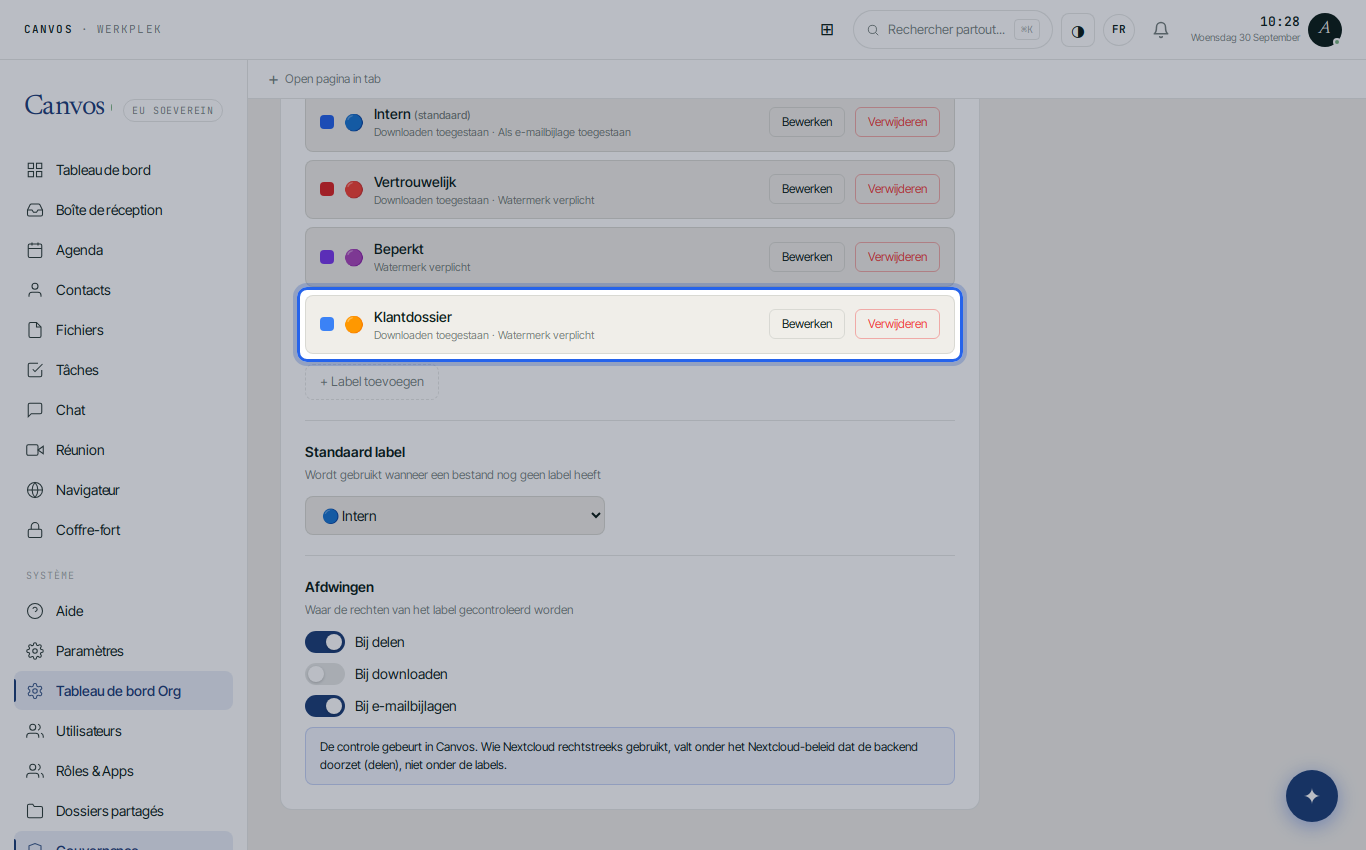Open Contacts page
This screenshot has width=1366, height=850.
[x=124, y=290]
